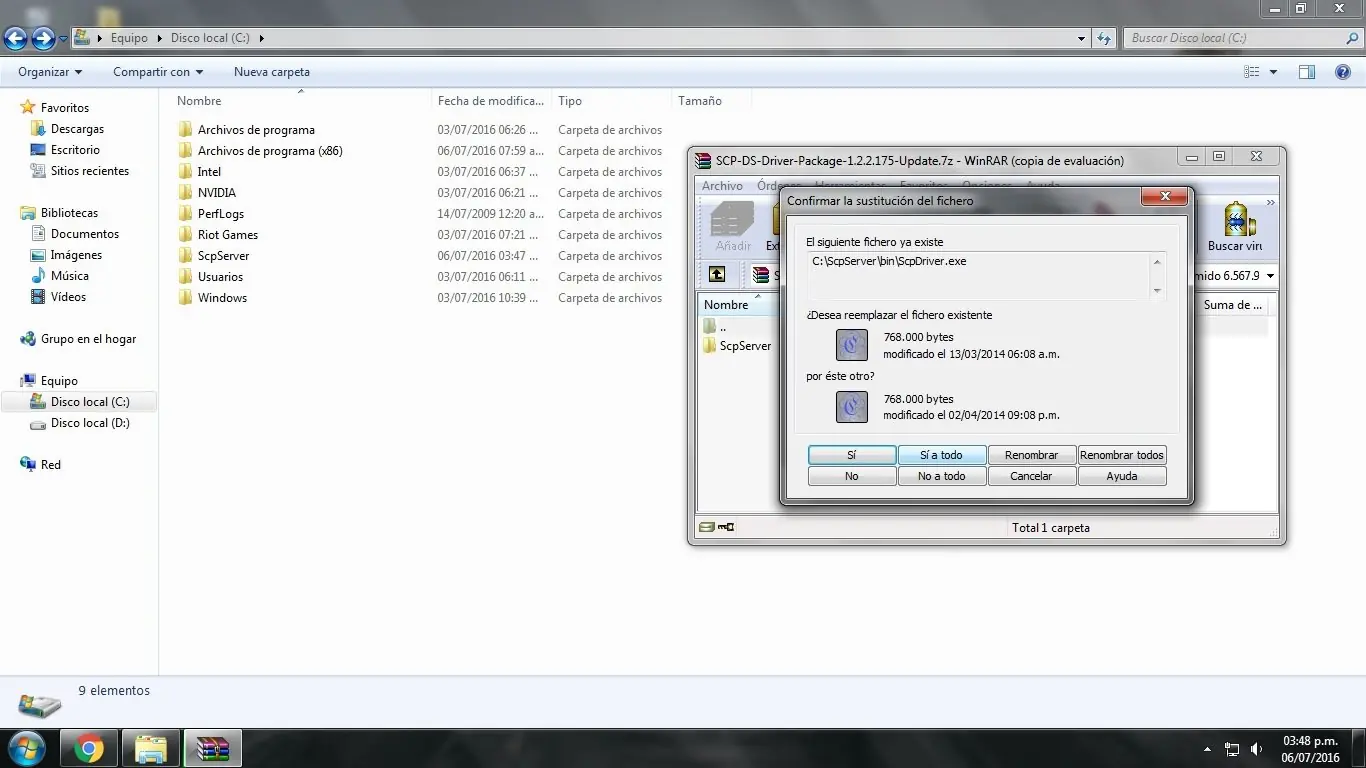
Task: Show hidden system tray icons
Action: click(1207, 749)
